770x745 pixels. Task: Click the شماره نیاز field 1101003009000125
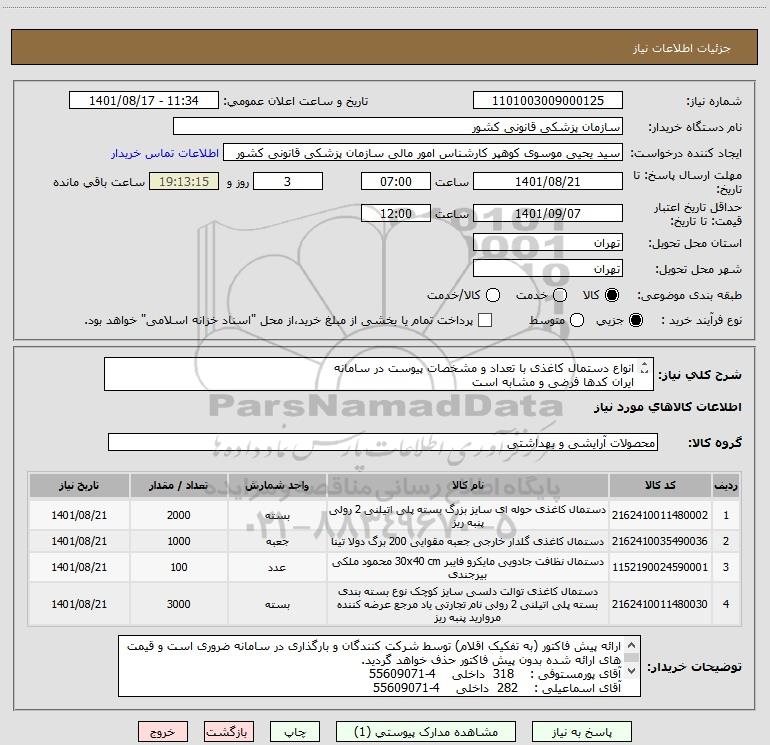548,101
